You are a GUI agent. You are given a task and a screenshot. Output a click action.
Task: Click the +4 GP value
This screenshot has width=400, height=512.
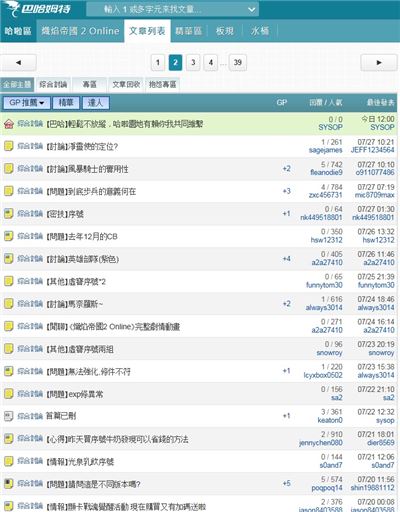tap(286, 258)
